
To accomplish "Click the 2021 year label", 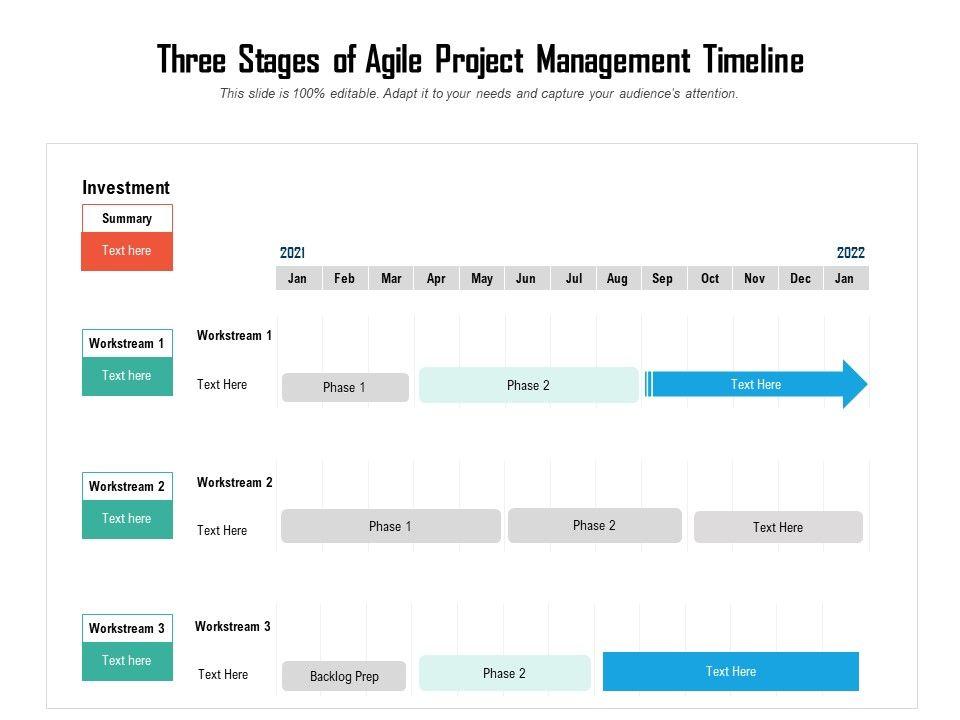I will (292, 253).
